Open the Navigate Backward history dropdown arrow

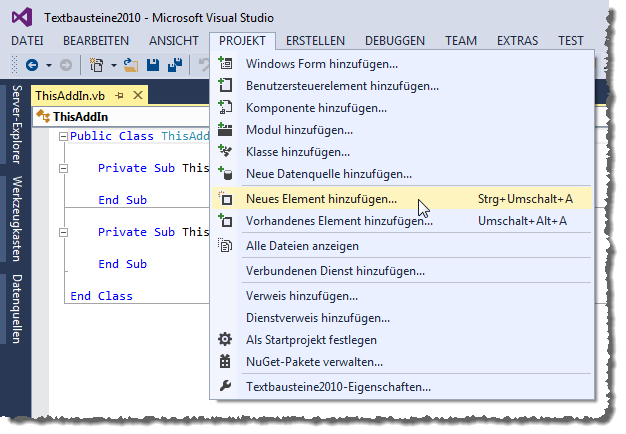click(49, 65)
